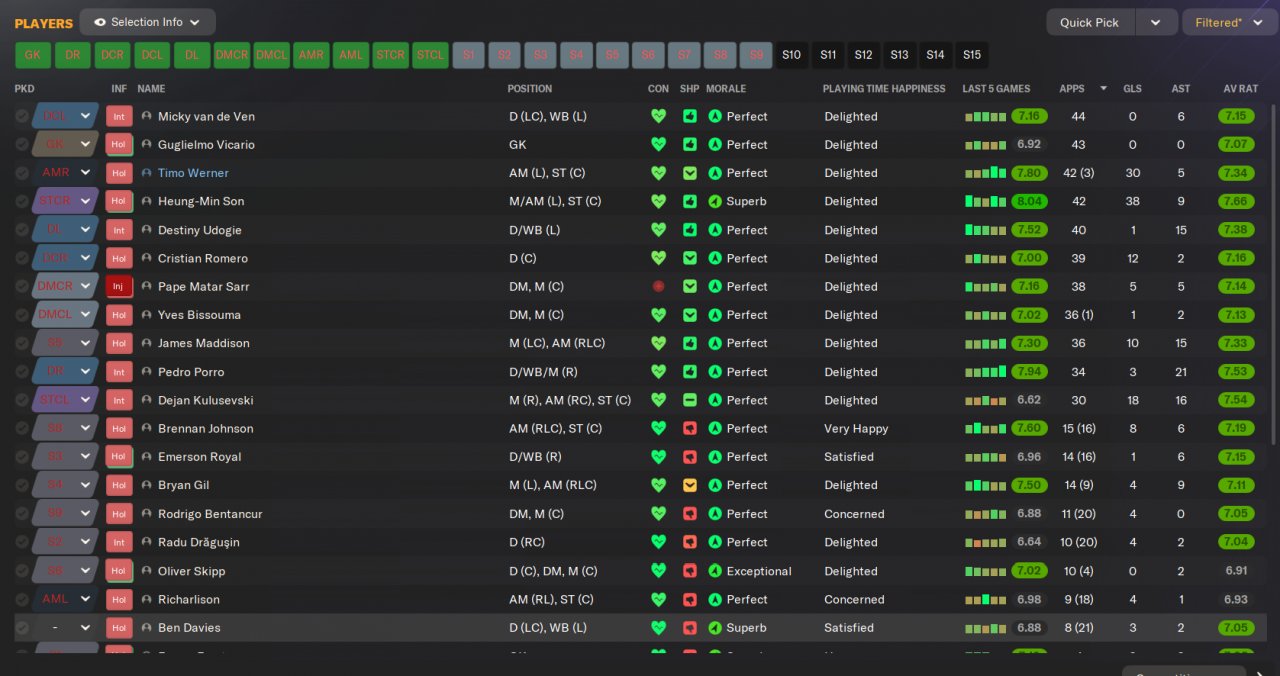Open the Filtered dropdown
Image resolution: width=1280 pixels, height=676 pixels.
pyautogui.click(x=1229, y=22)
